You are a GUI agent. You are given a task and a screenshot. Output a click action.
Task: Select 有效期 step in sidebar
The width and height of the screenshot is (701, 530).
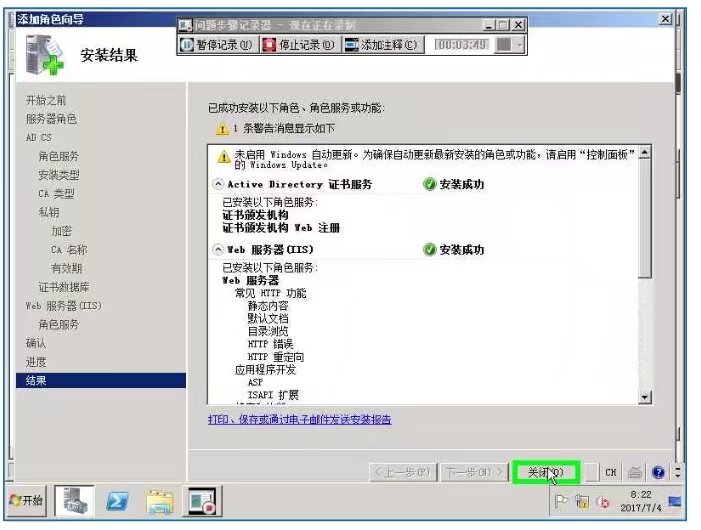click(67, 268)
